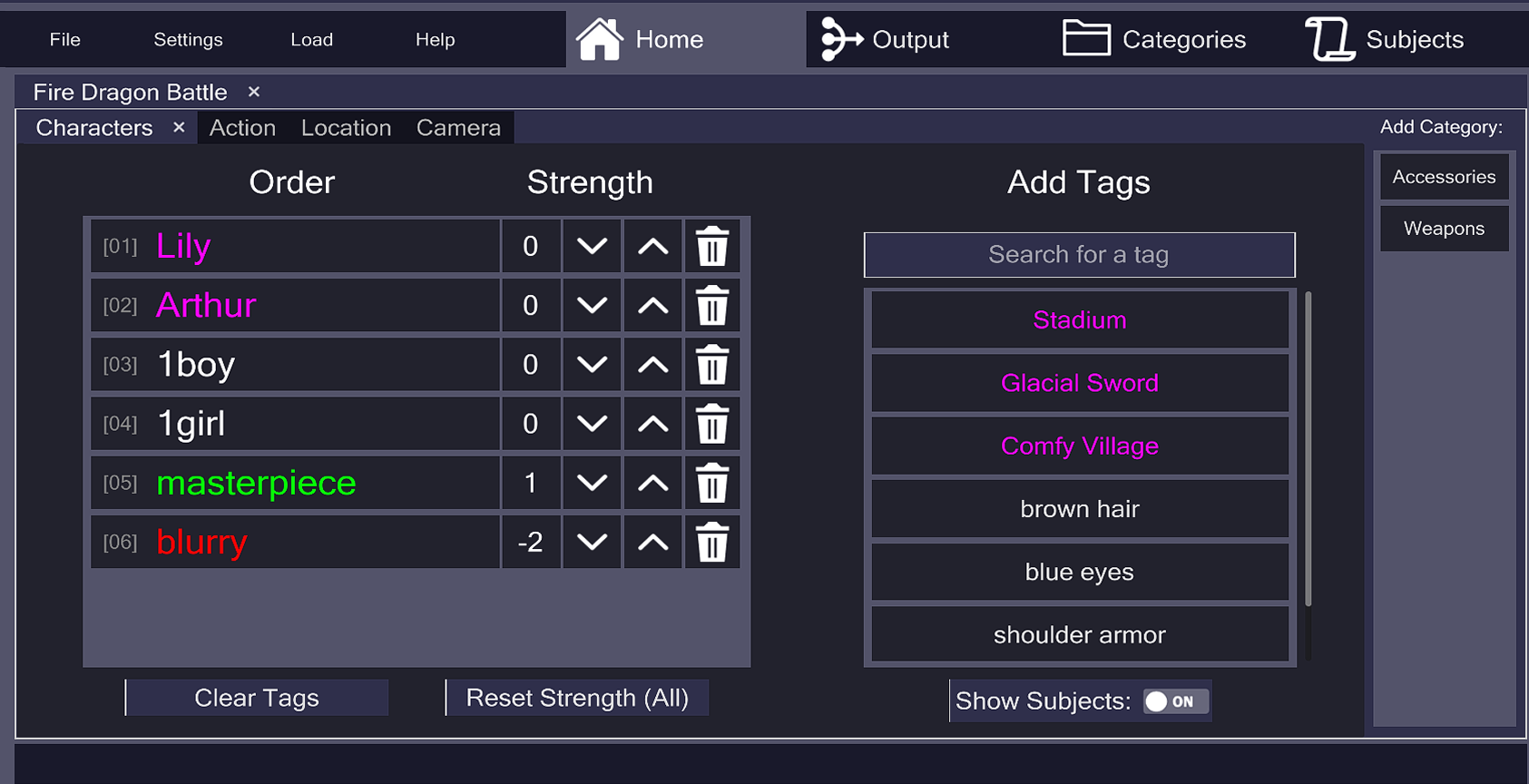Switch to the Location tab
The height and width of the screenshot is (784, 1529).
click(x=346, y=128)
